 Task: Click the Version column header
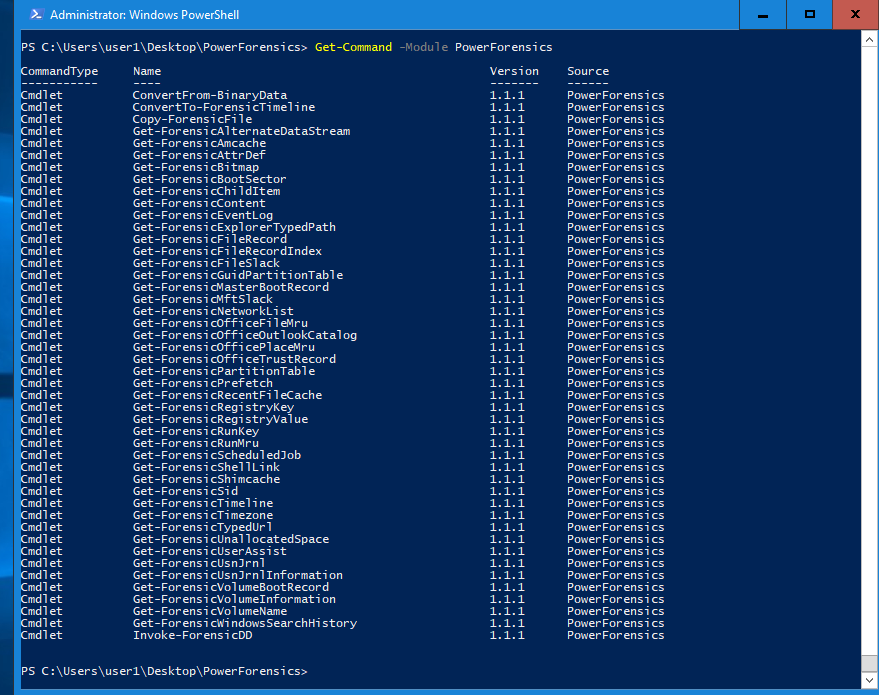coord(514,71)
